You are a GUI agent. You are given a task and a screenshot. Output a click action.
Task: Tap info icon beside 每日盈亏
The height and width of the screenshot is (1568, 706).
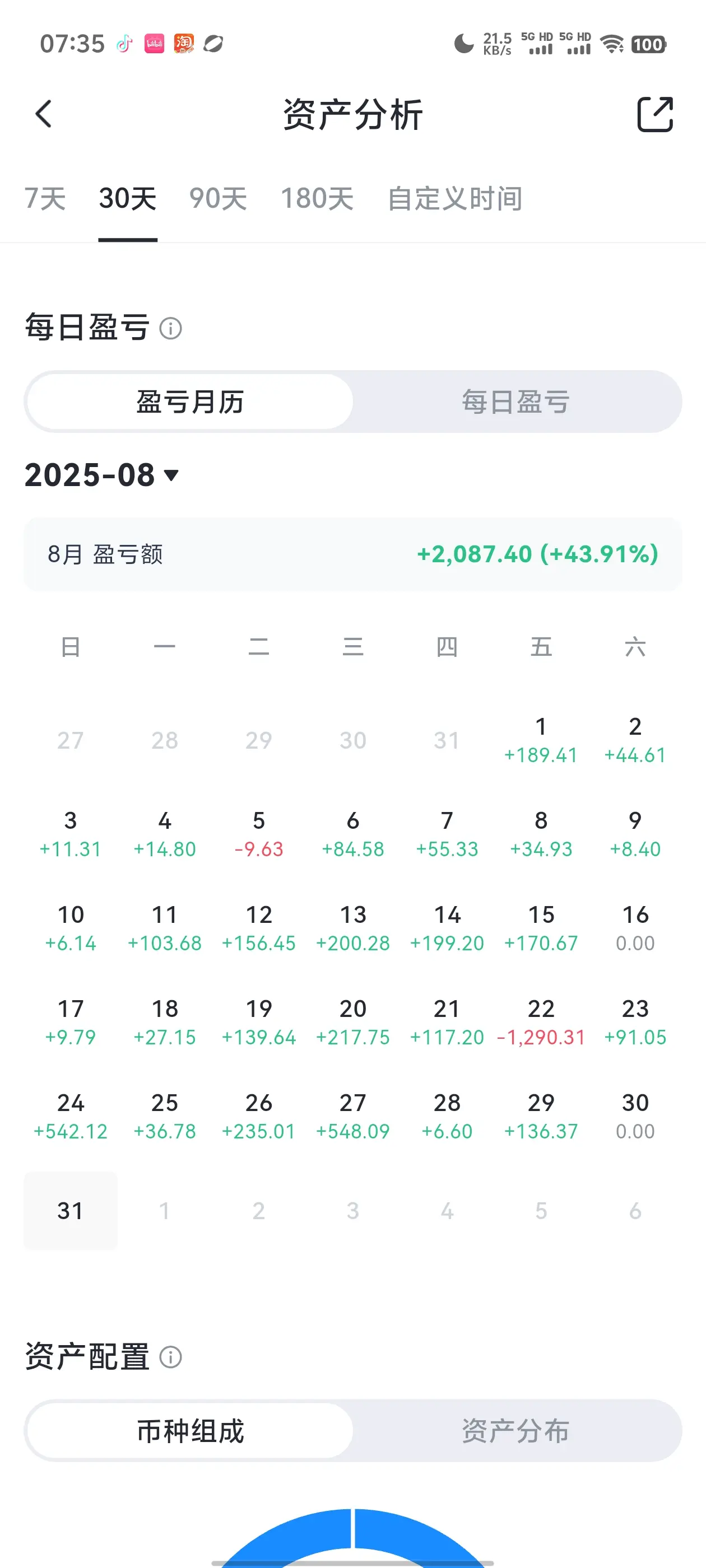170,329
